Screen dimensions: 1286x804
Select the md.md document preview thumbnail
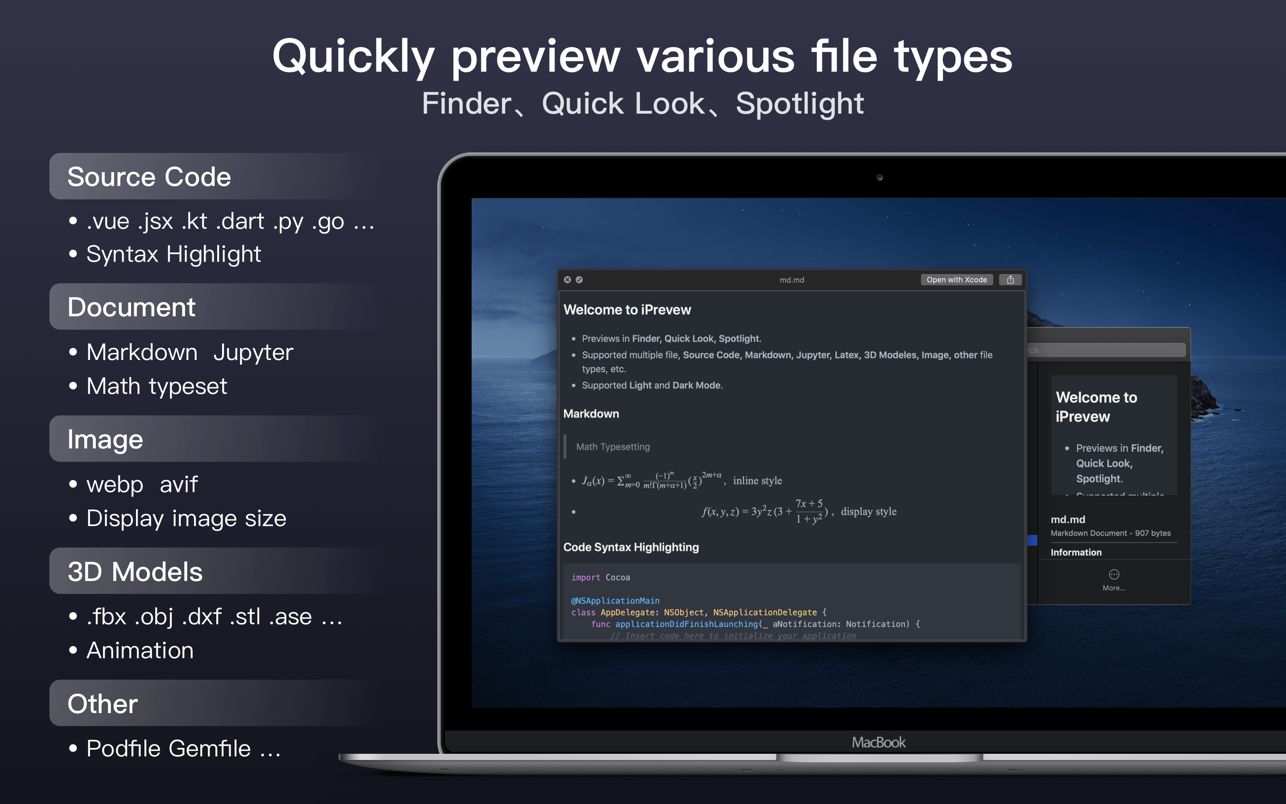tap(1113, 435)
